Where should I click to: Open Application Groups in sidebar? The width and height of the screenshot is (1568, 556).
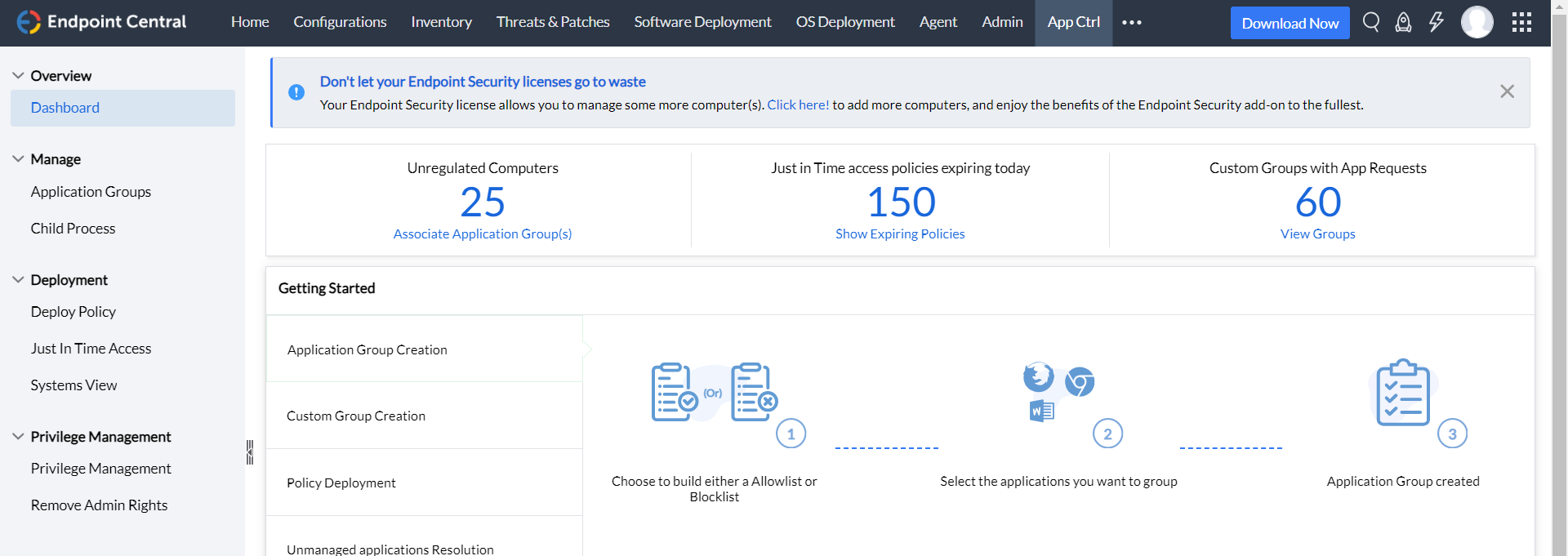coord(91,191)
